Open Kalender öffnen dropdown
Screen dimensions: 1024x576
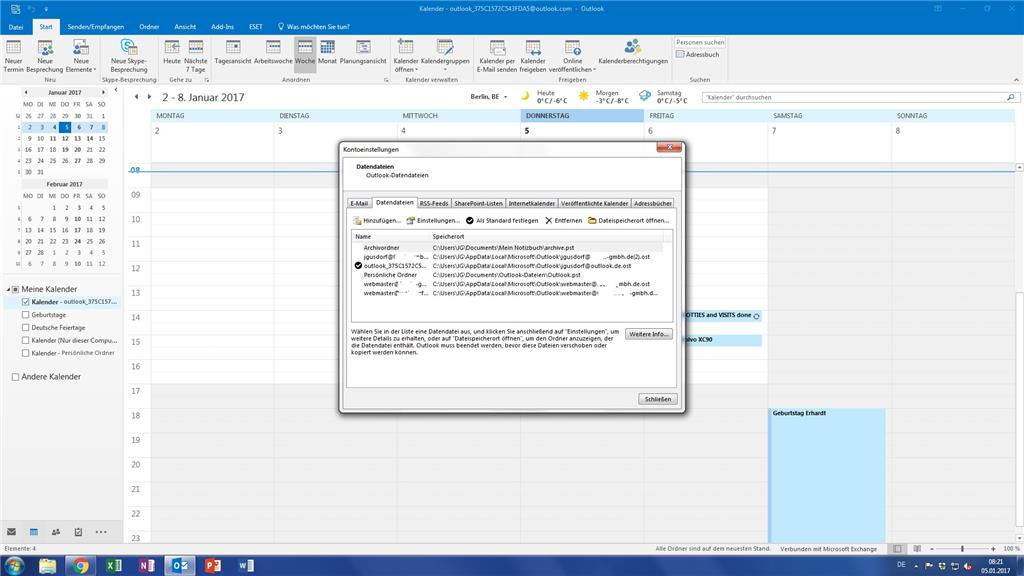tap(406, 56)
